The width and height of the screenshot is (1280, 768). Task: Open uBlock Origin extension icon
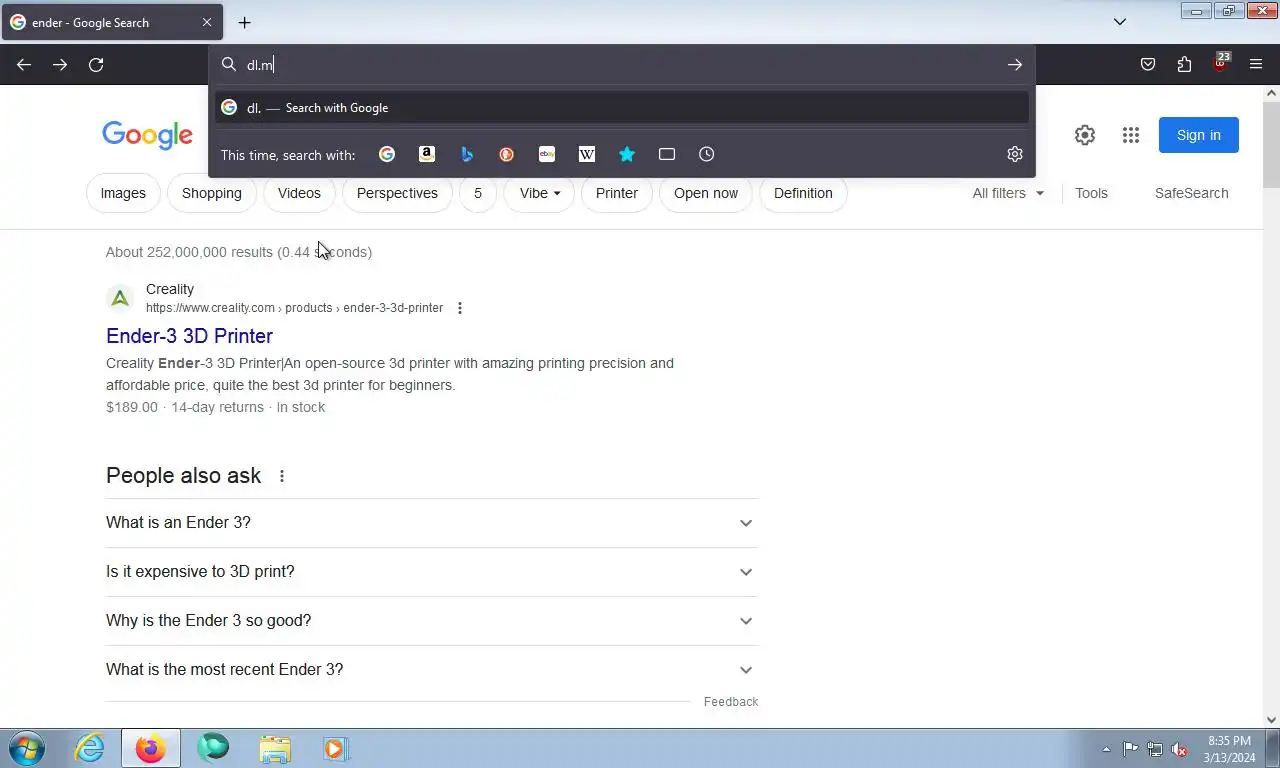coord(1220,65)
